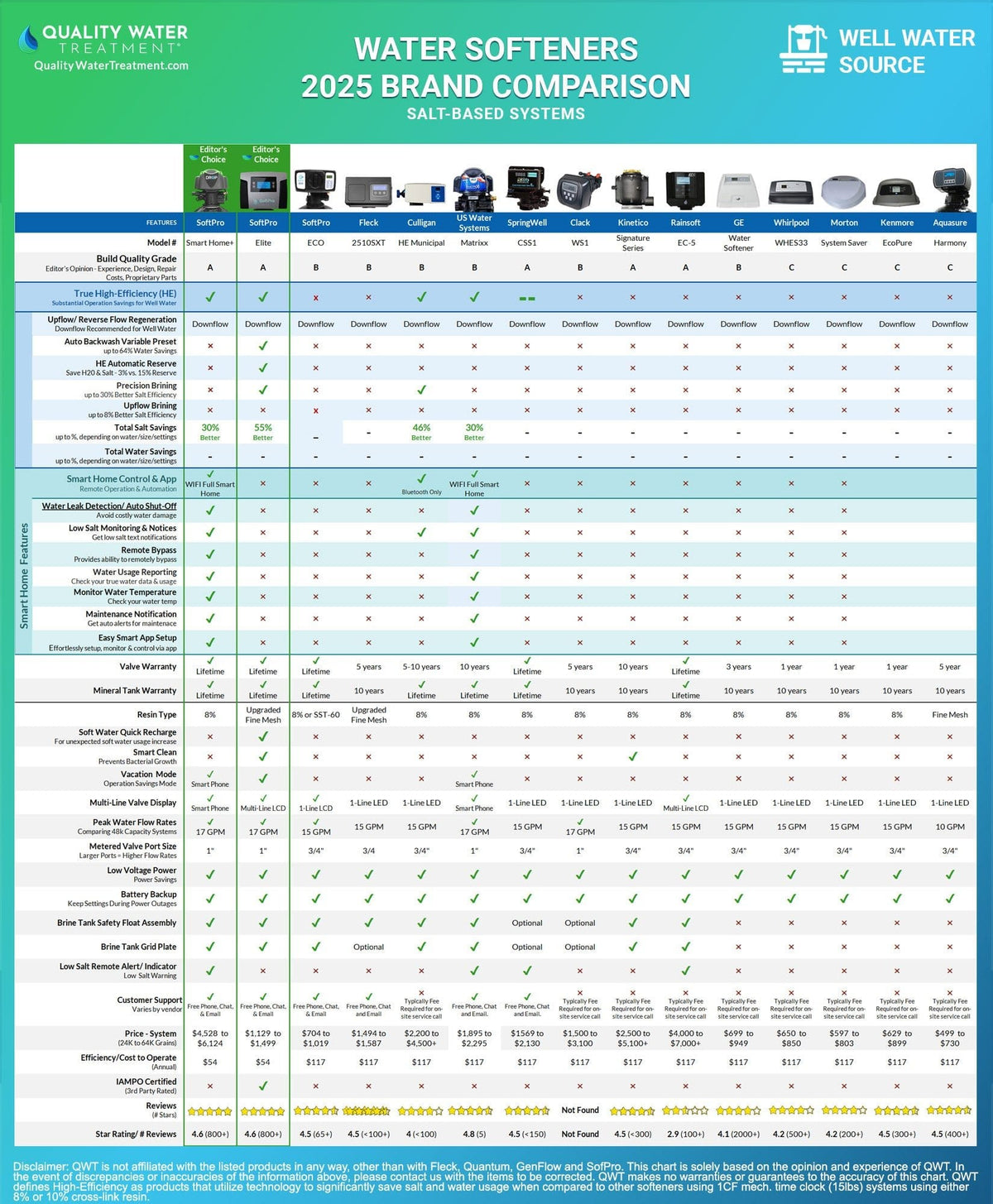Viewport: 993px width, 1204px height.
Task: Click the star rating icons for Kinetico
Action: click(633, 1110)
